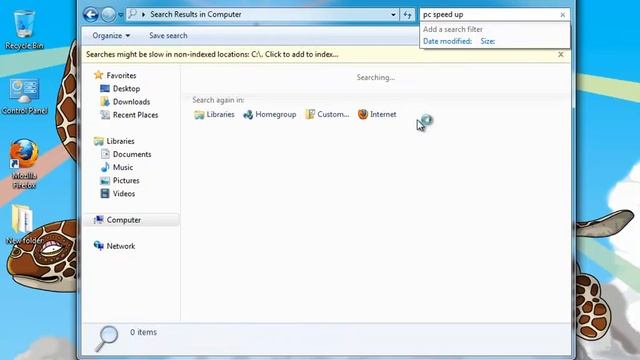Click the Libraries icon in navigation pane
The height and width of the screenshot is (360, 640).
pos(98,141)
